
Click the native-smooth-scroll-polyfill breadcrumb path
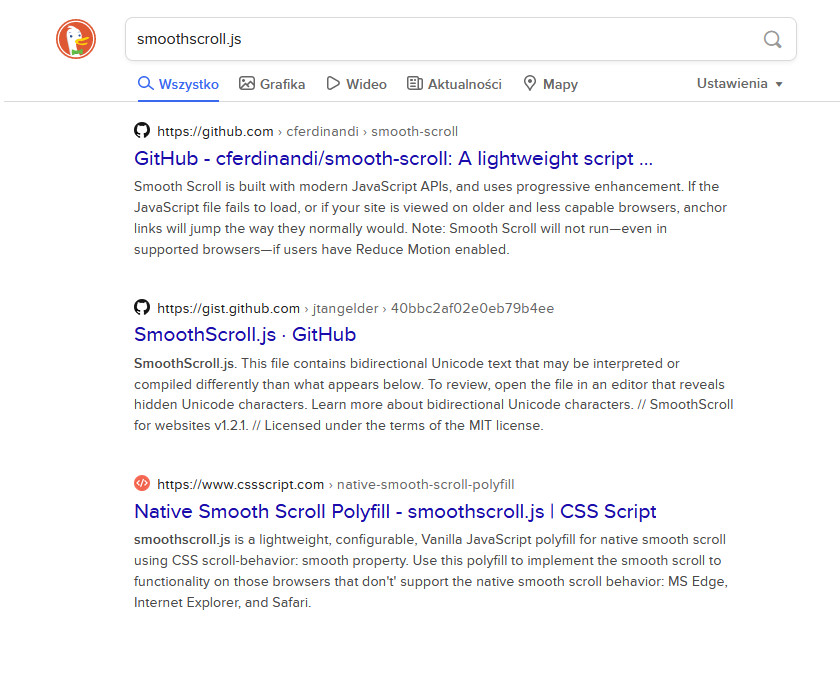pos(425,485)
